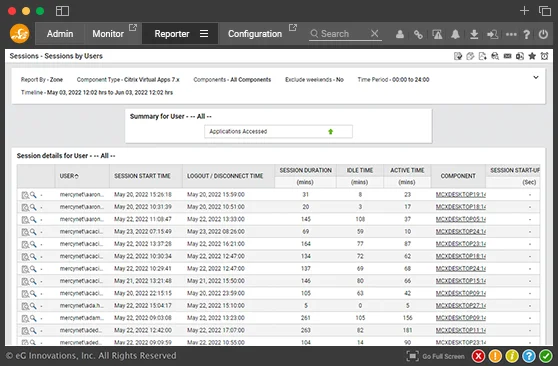Toggle macOS sidebar panel button
This screenshot has width=558, height=366.
[x=62, y=11]
